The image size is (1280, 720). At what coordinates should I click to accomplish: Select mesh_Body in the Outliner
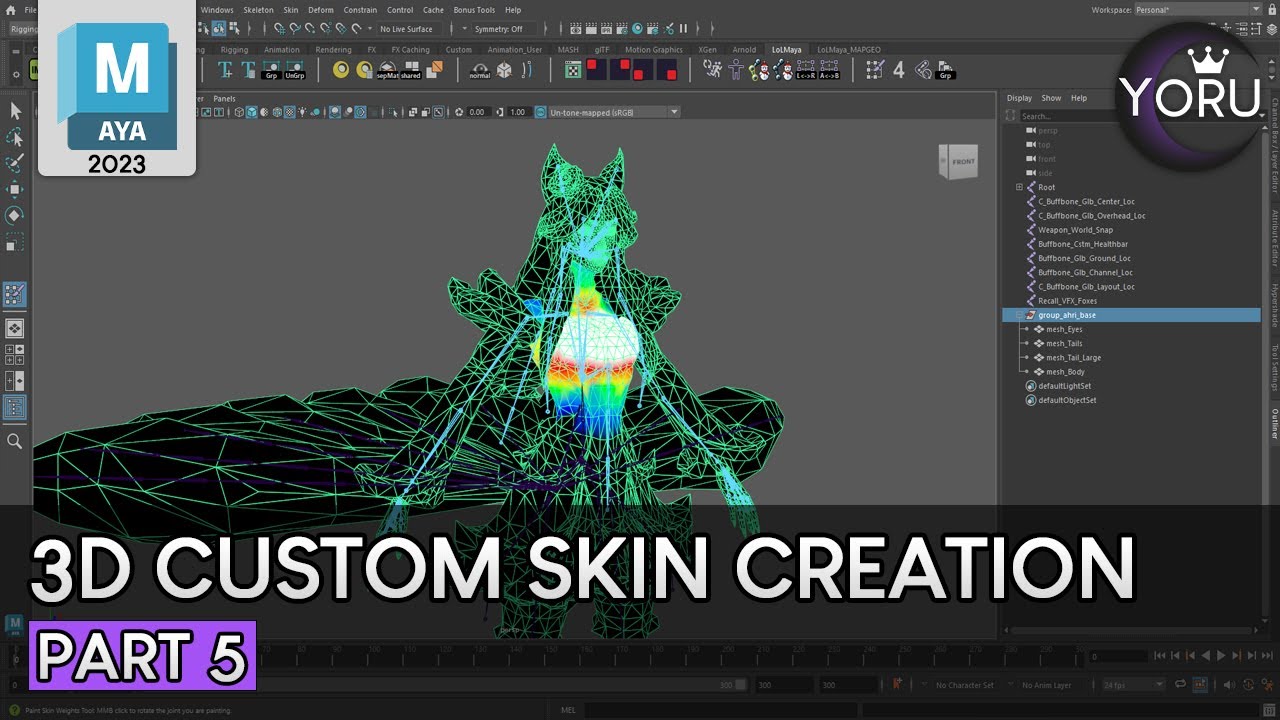[1065, 372]
